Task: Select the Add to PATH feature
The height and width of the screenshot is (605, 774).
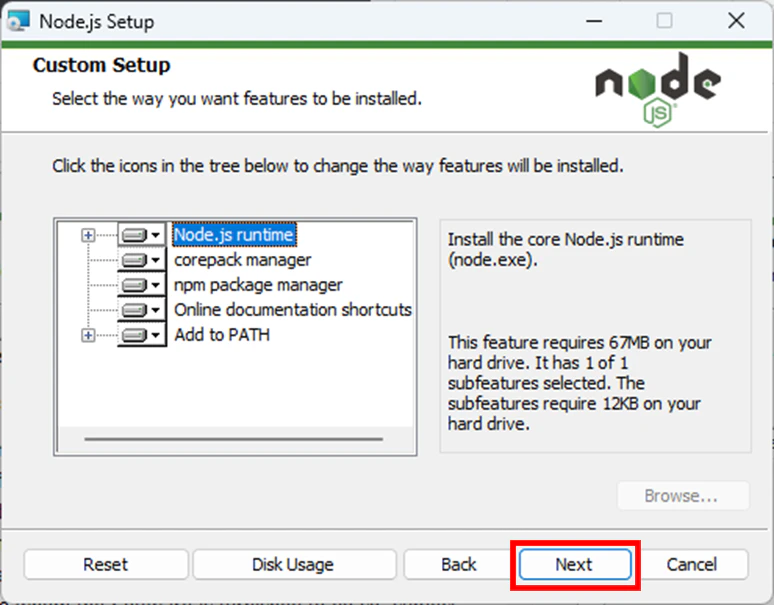Action: 222,335
